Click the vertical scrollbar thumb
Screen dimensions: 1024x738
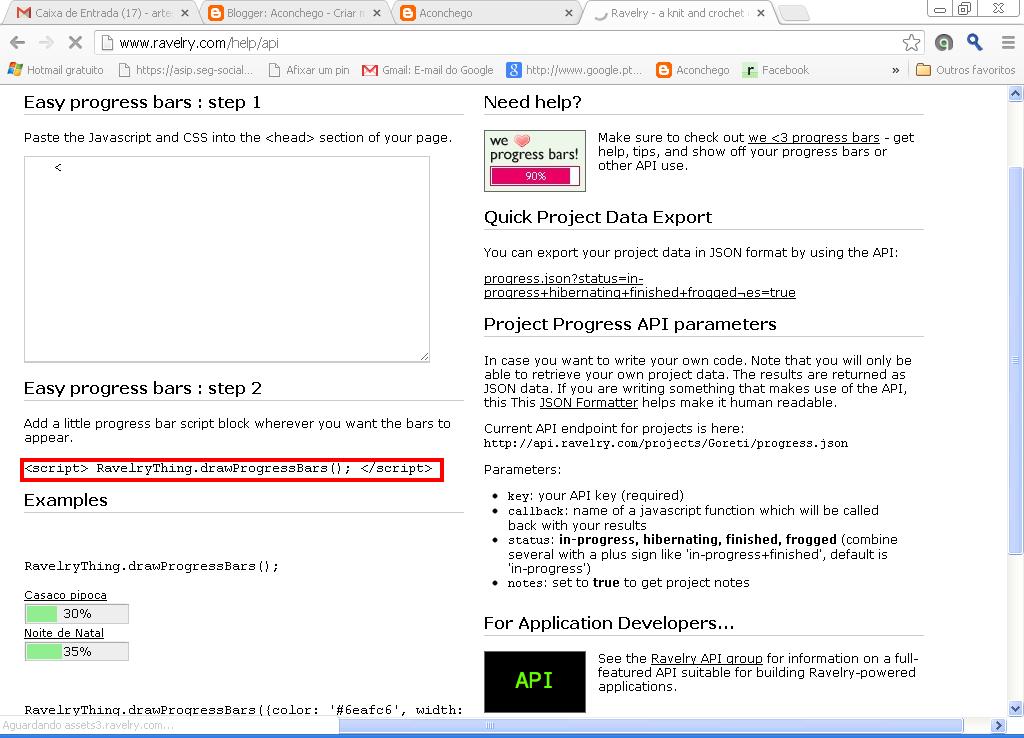[x=1016, y=361]
